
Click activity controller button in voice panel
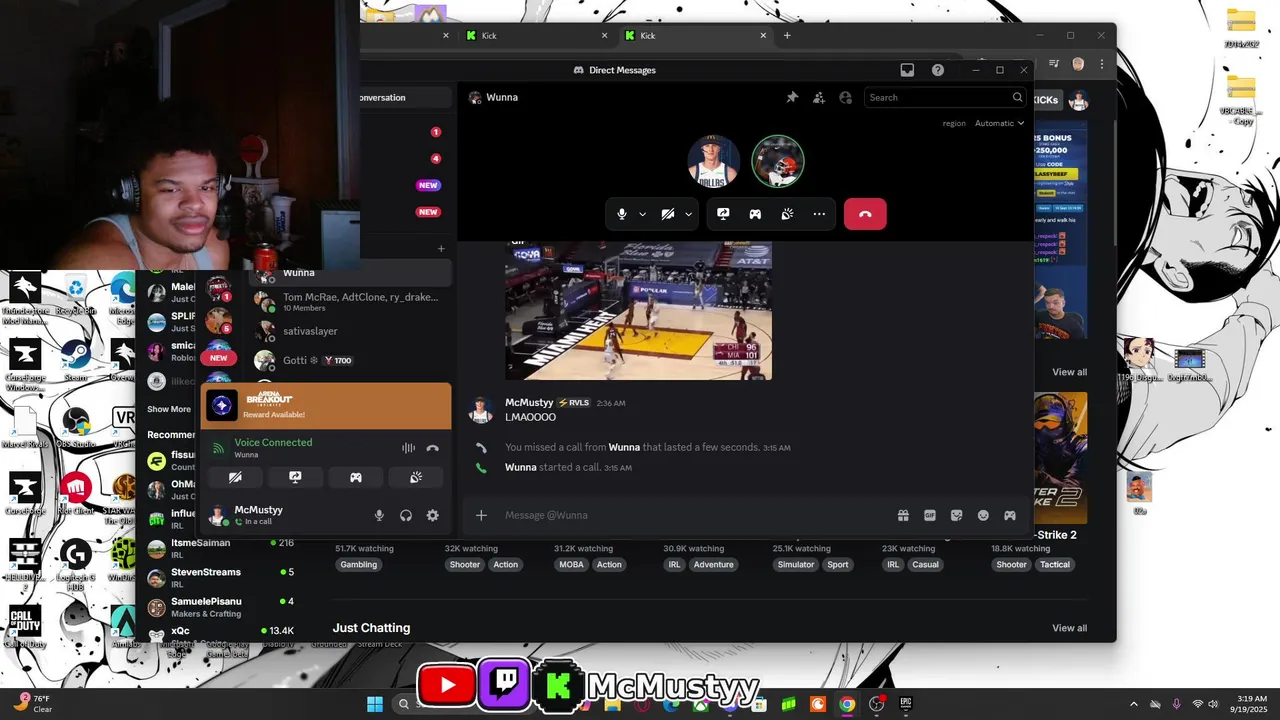pyautogui.click(x=355, y=478)
